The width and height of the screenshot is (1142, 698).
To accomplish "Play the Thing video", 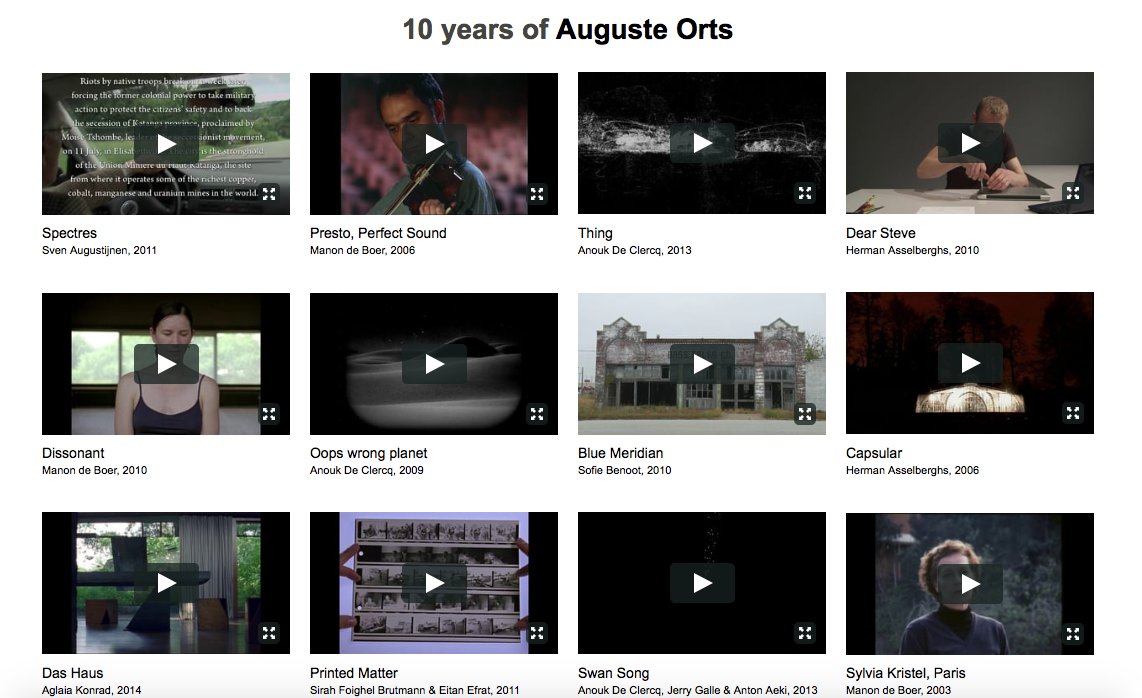I will 702,144.
